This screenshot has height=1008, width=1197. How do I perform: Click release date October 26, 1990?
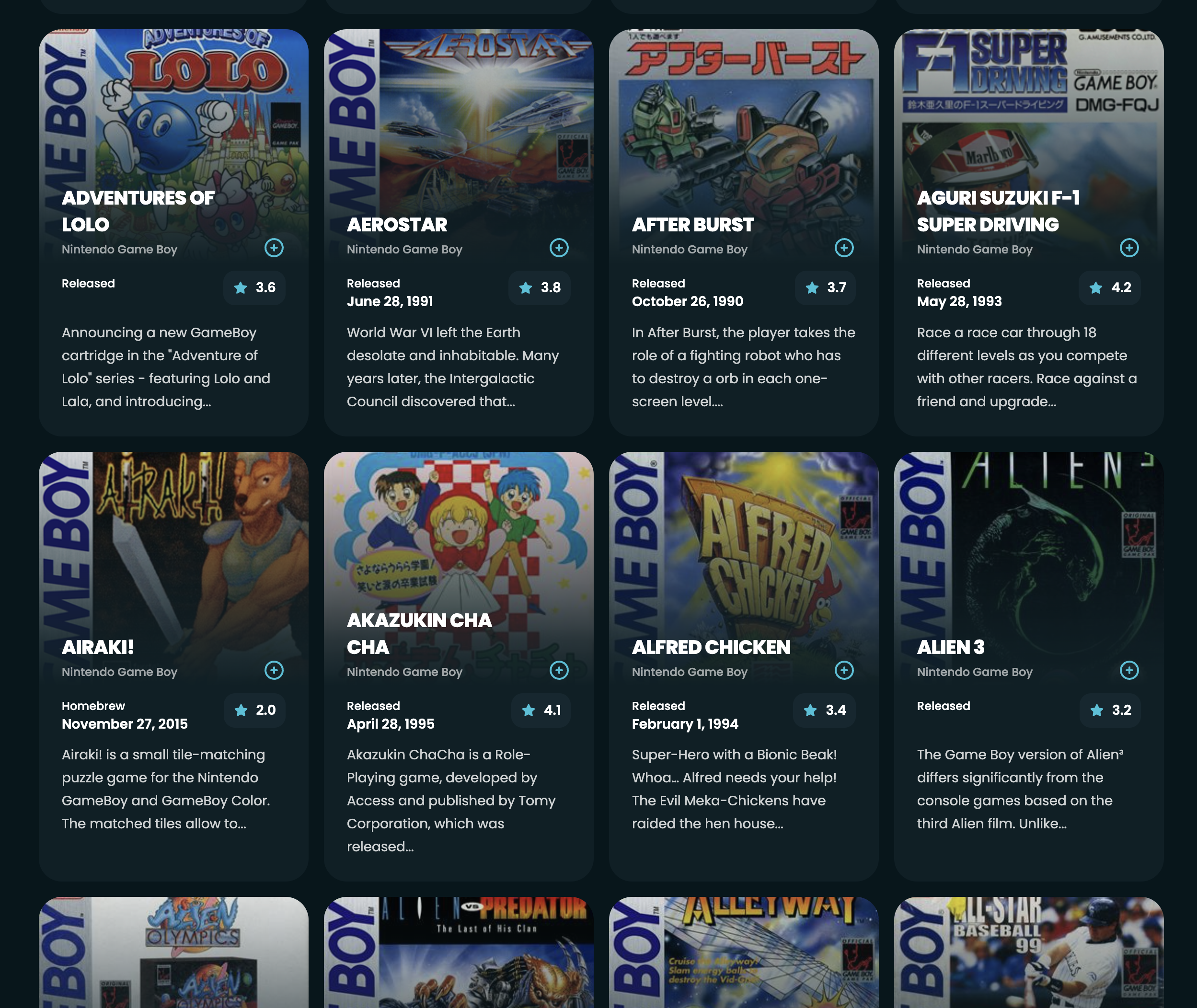click(x=687, y=301)
